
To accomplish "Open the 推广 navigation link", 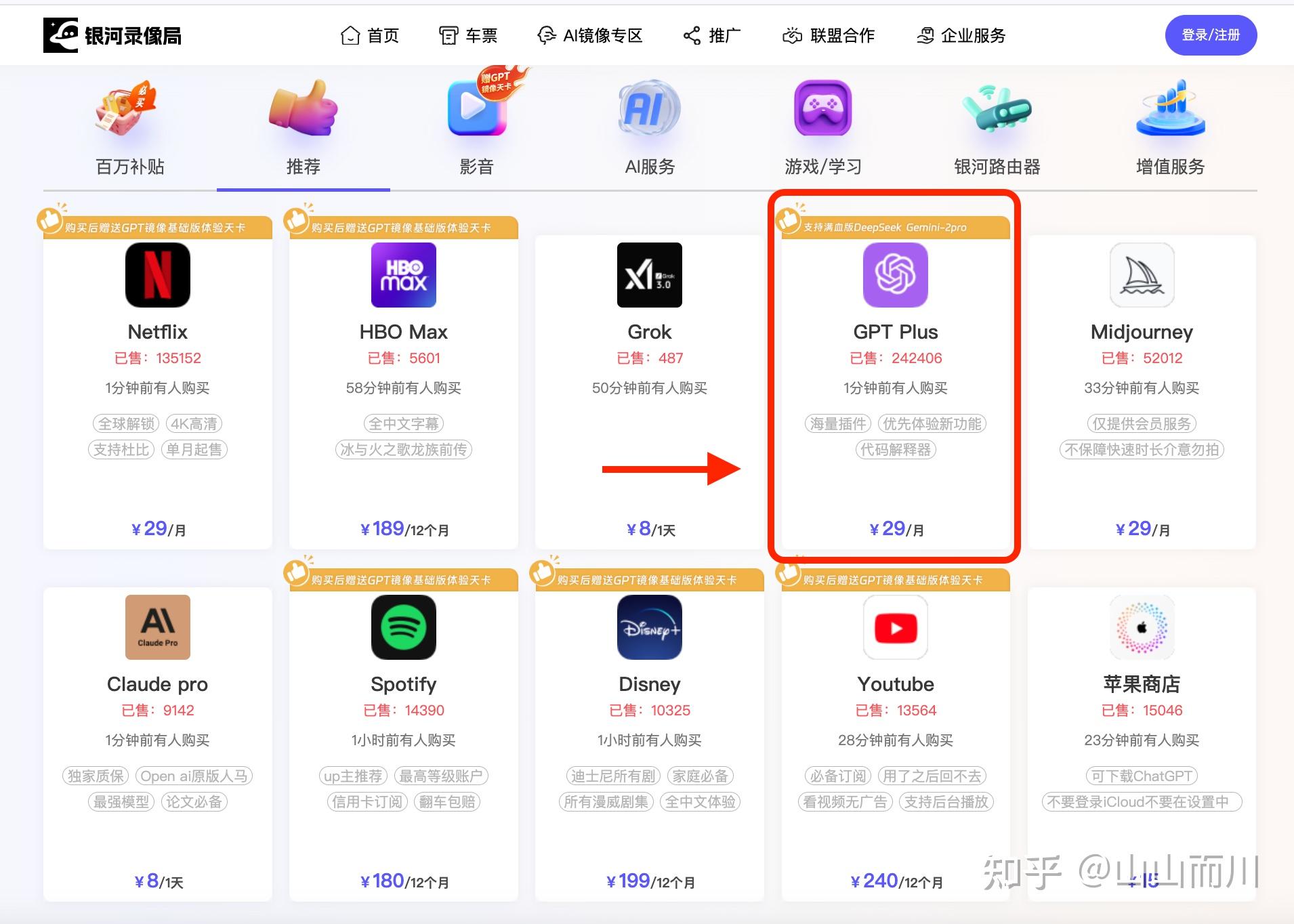I will click(x=712, y=35).
